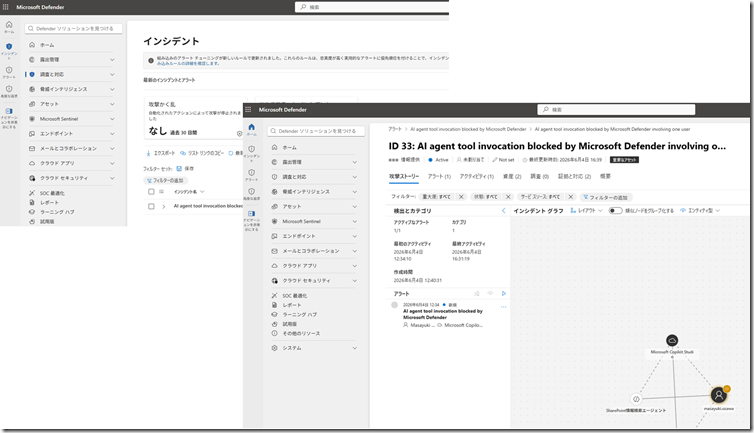Switch to the アクティビティ (1) tab
Image resolution: width=754 pixels, height=433 pixels.
(x=477, y=177)
